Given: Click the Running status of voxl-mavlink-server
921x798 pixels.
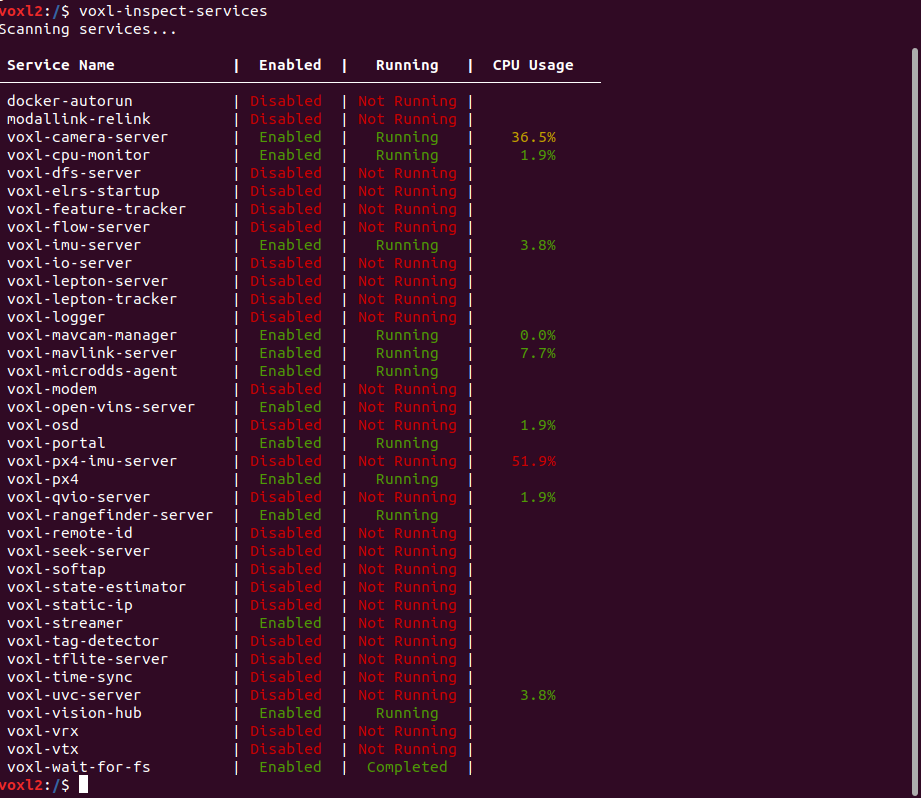Looking at the screenshot, I should [407, 353].
